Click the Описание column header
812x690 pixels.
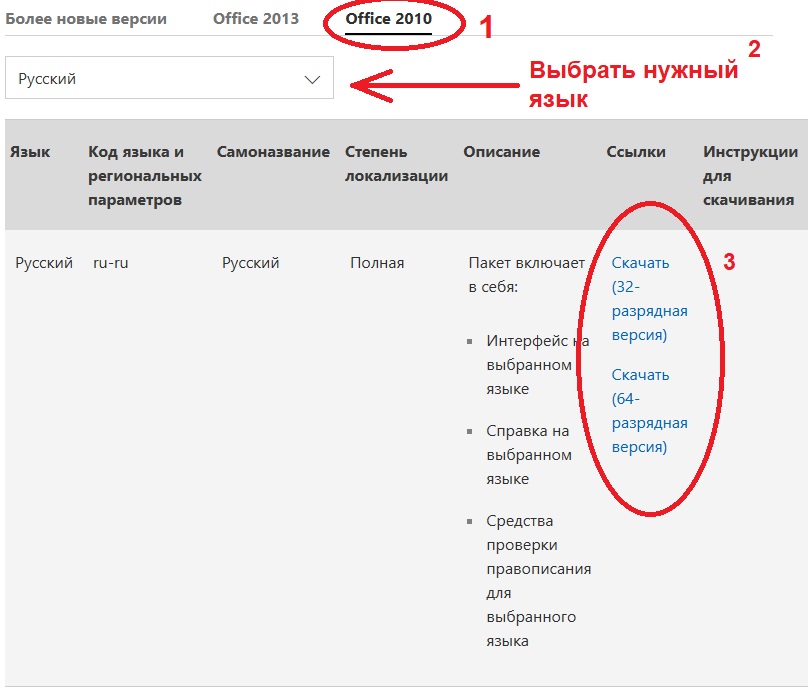click(x=501, y=152)
